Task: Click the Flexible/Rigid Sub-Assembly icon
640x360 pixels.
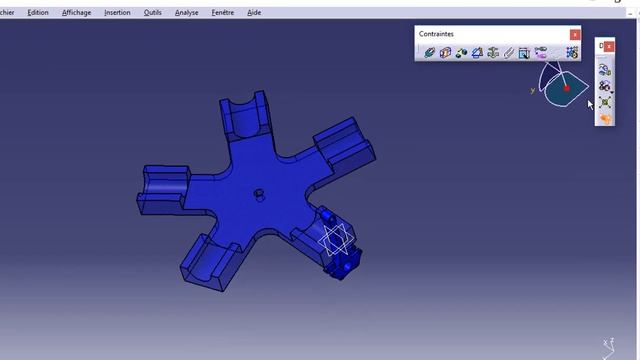Action: click(x=540, y=53)
